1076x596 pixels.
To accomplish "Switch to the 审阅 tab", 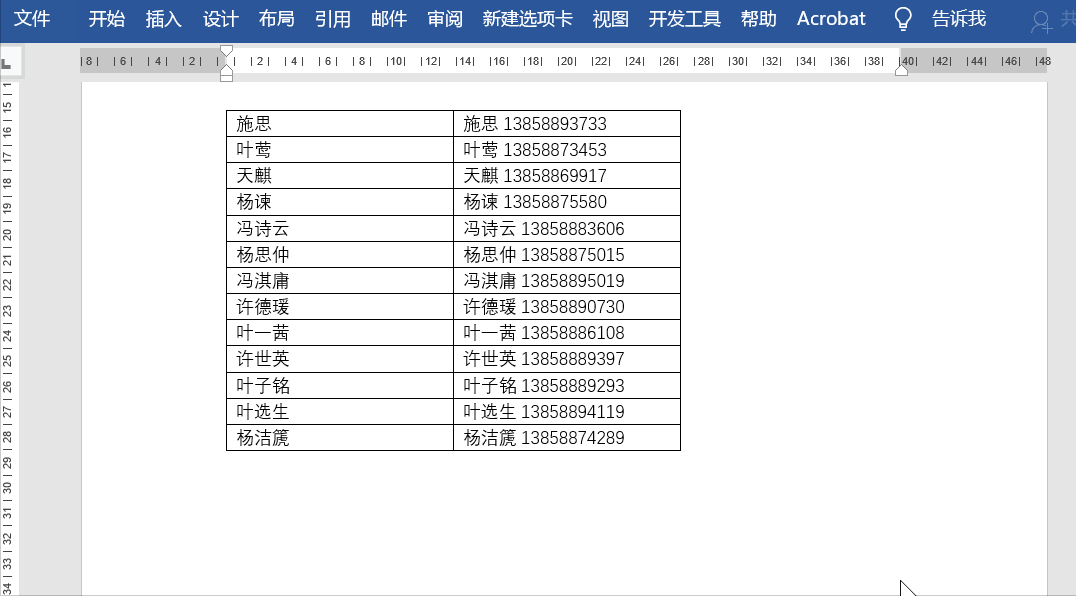I will 444,18.
